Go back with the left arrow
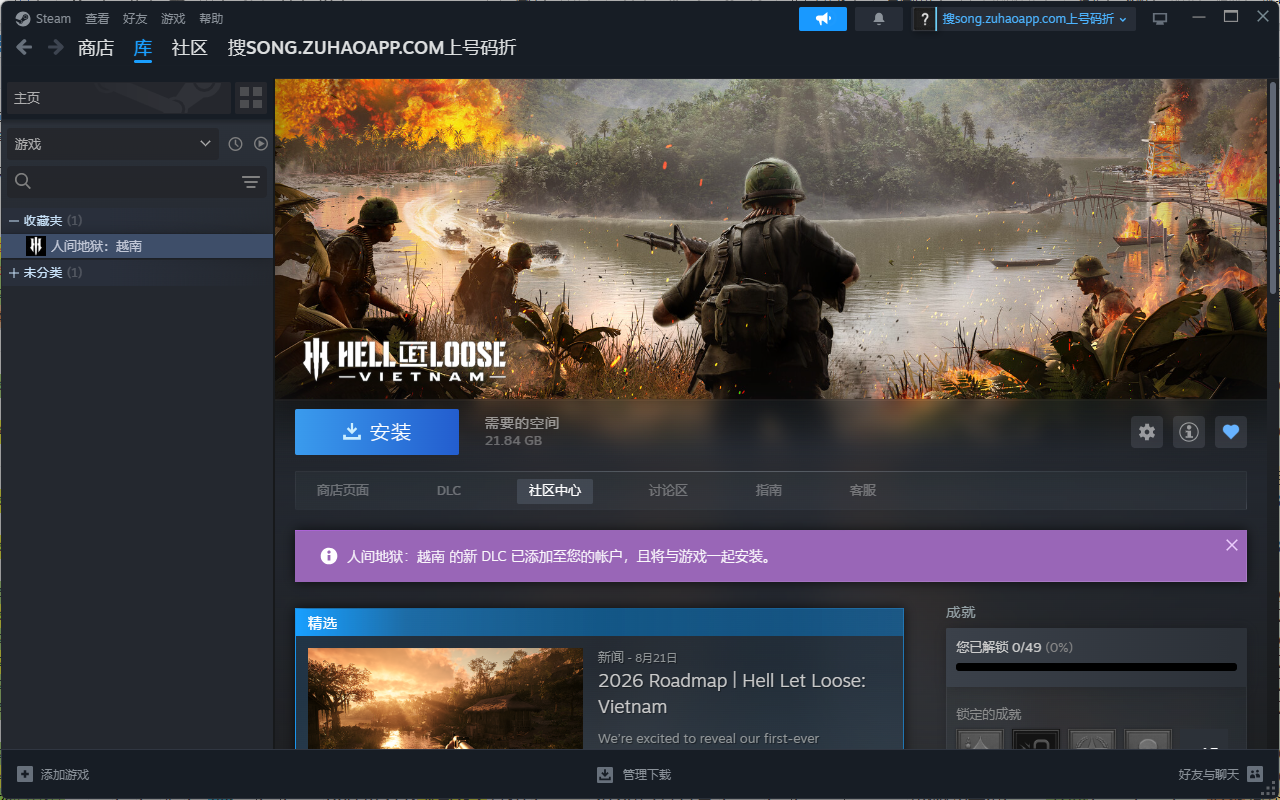This screenshot has height=800, width=1280. [24, 47]
